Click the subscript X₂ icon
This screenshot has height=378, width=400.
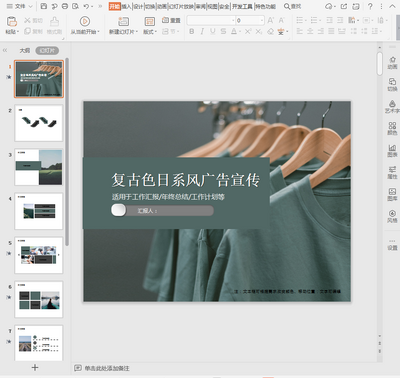pos(259,31)
